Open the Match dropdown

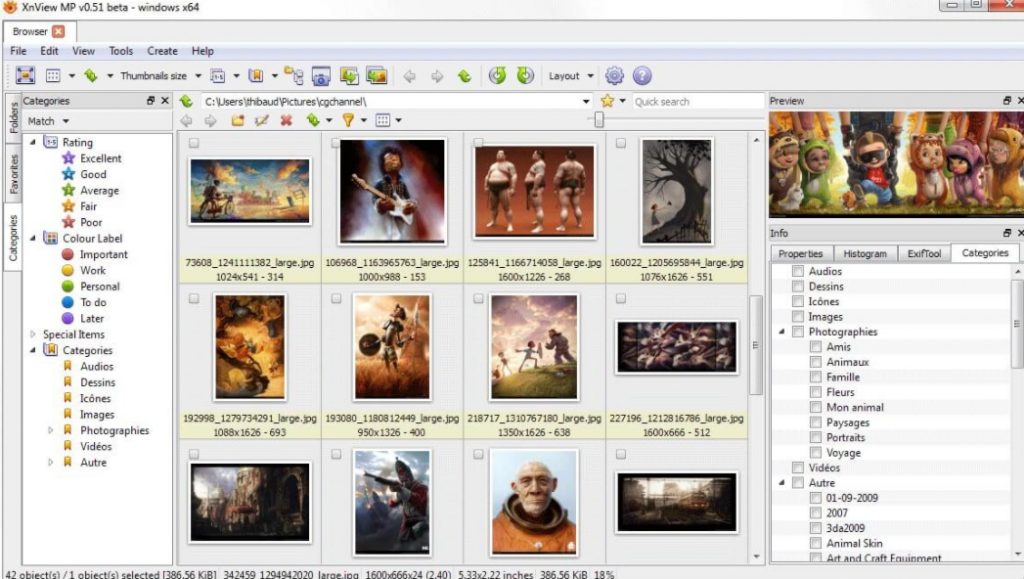[x=66, y=121]
